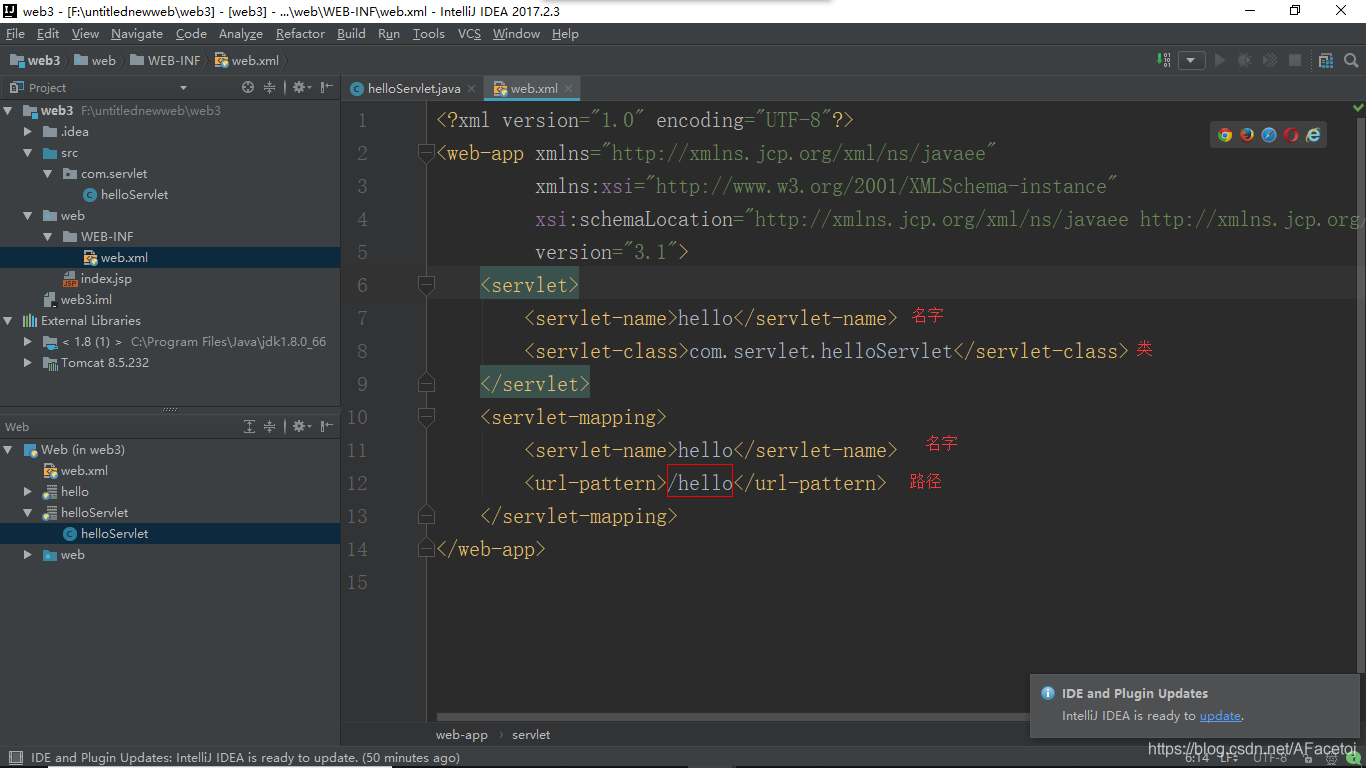Collapse helloServlet node in Web panel
The height and width of the screenshot is (768, 1366).
click(x=29, y=513)
